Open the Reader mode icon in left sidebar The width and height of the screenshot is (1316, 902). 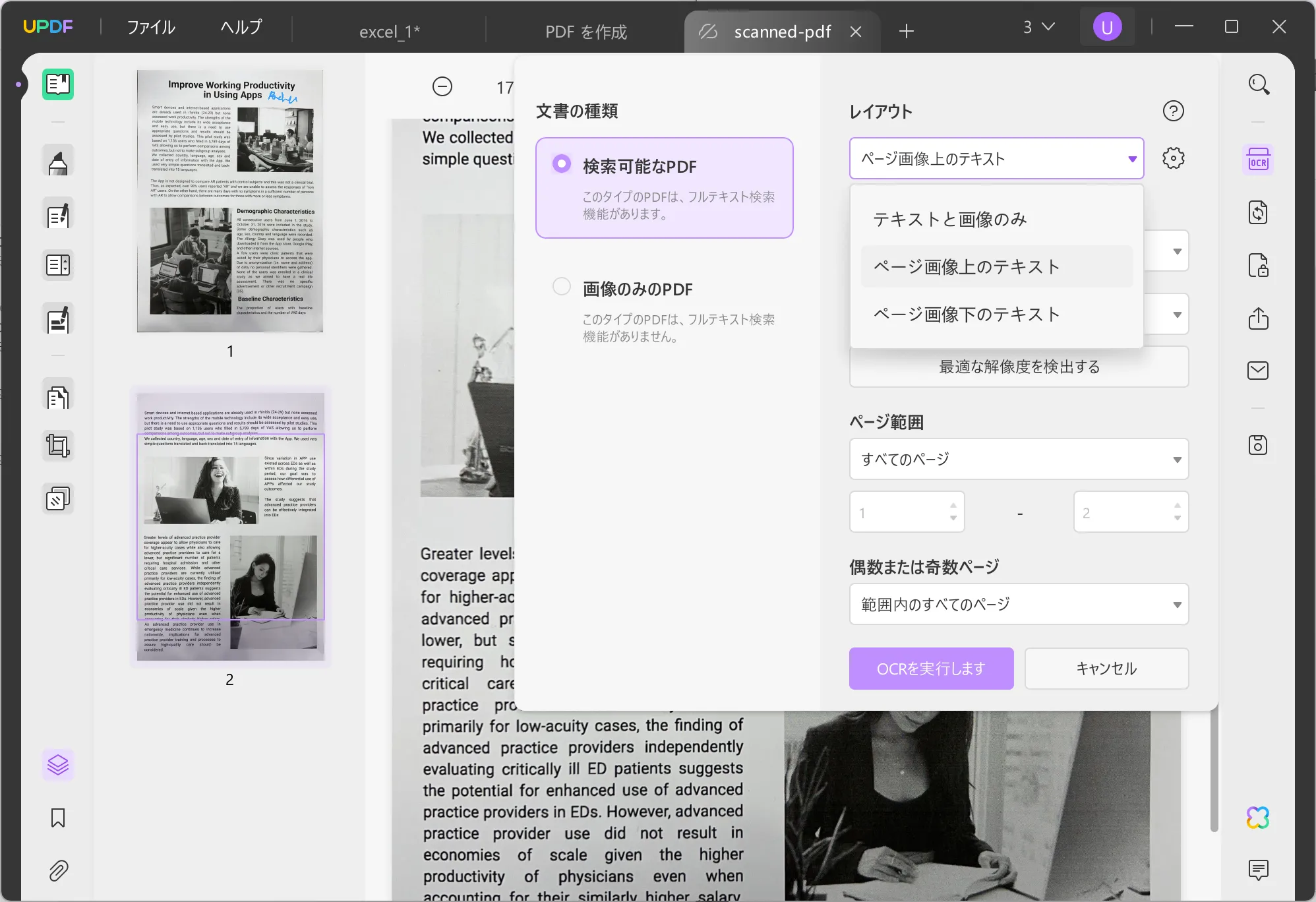point(58,84)
